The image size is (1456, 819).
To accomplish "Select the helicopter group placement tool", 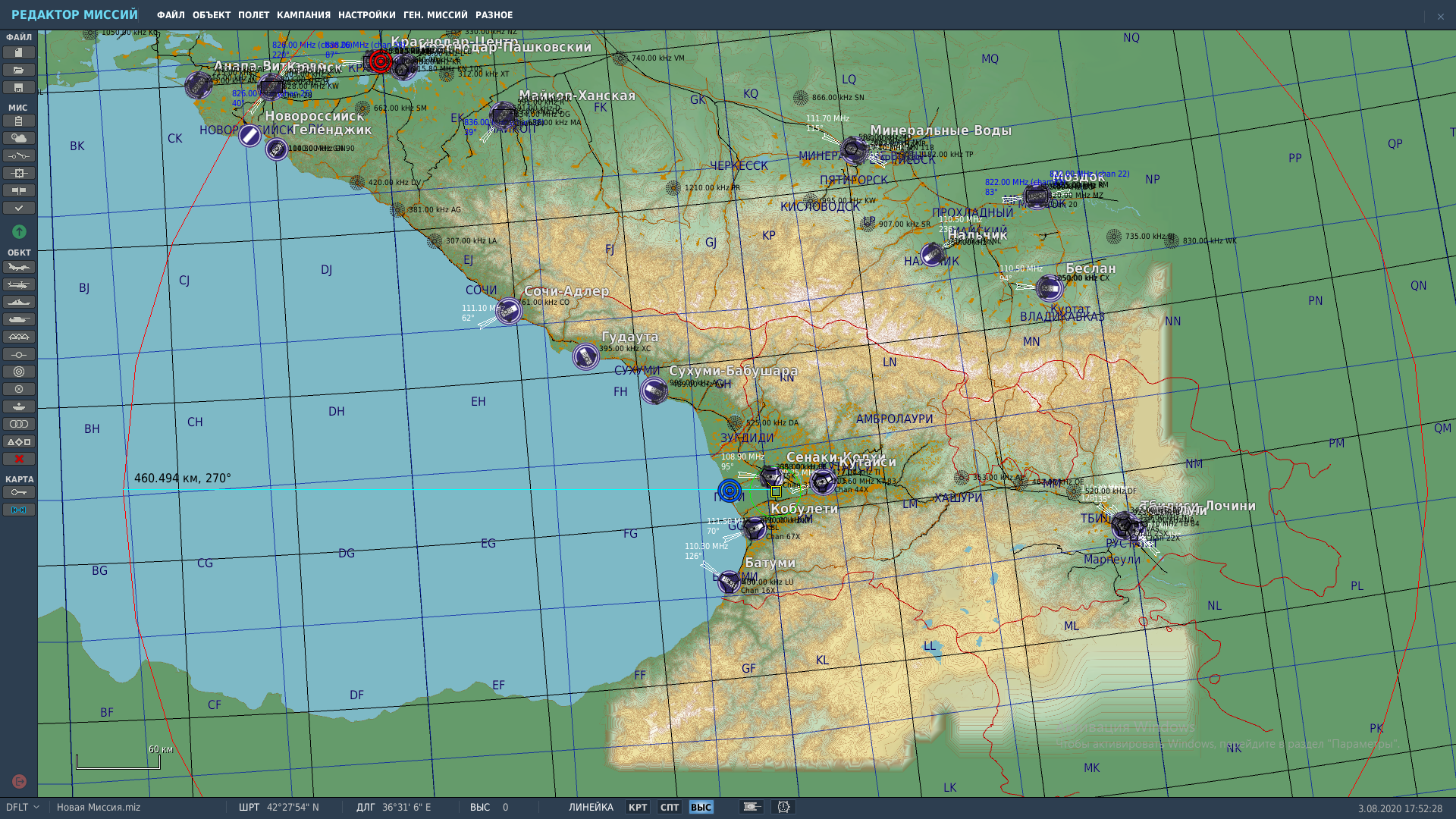I will point(18,284).
